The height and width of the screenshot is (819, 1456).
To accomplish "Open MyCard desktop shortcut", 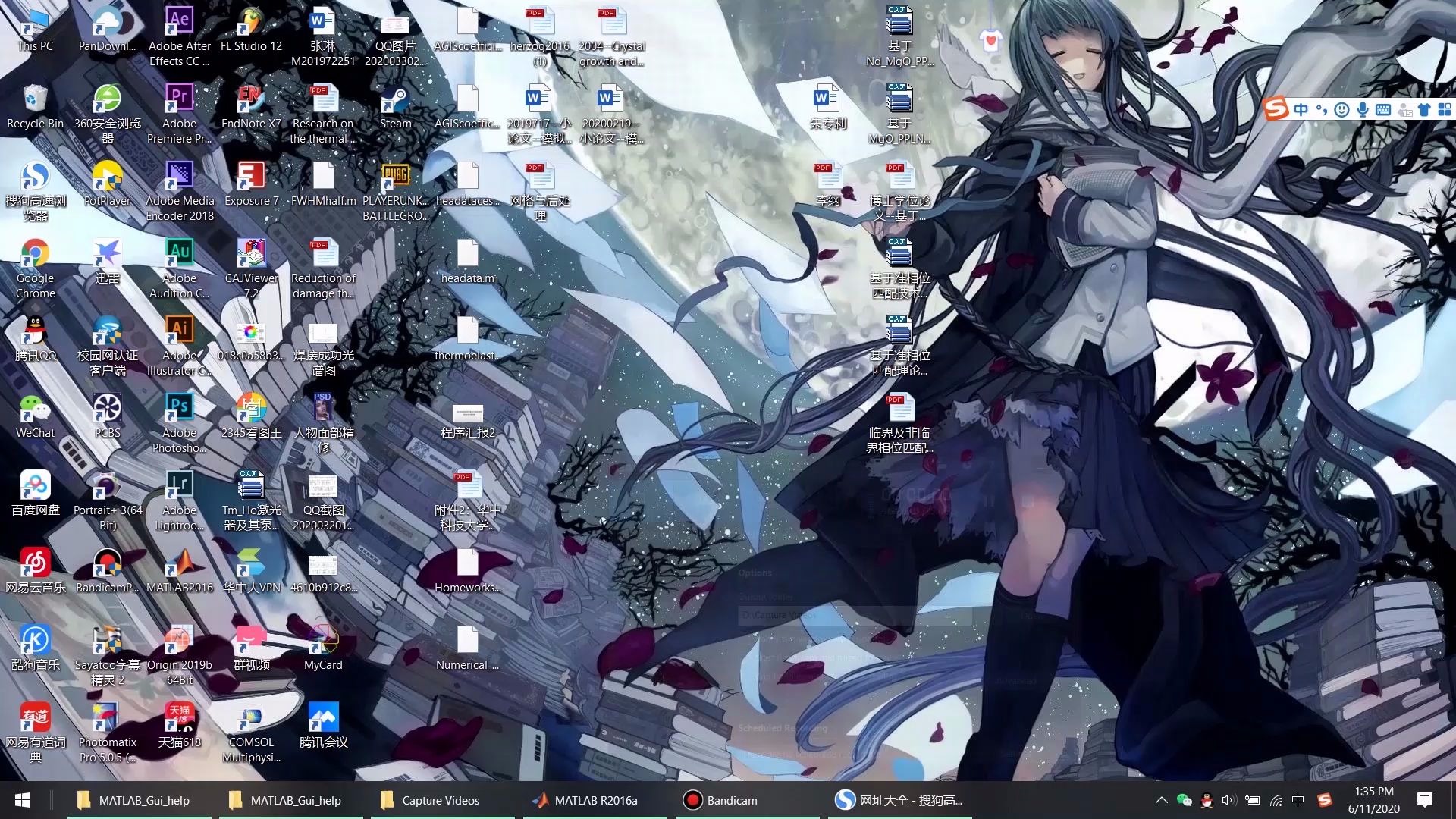I will (323, 649).
